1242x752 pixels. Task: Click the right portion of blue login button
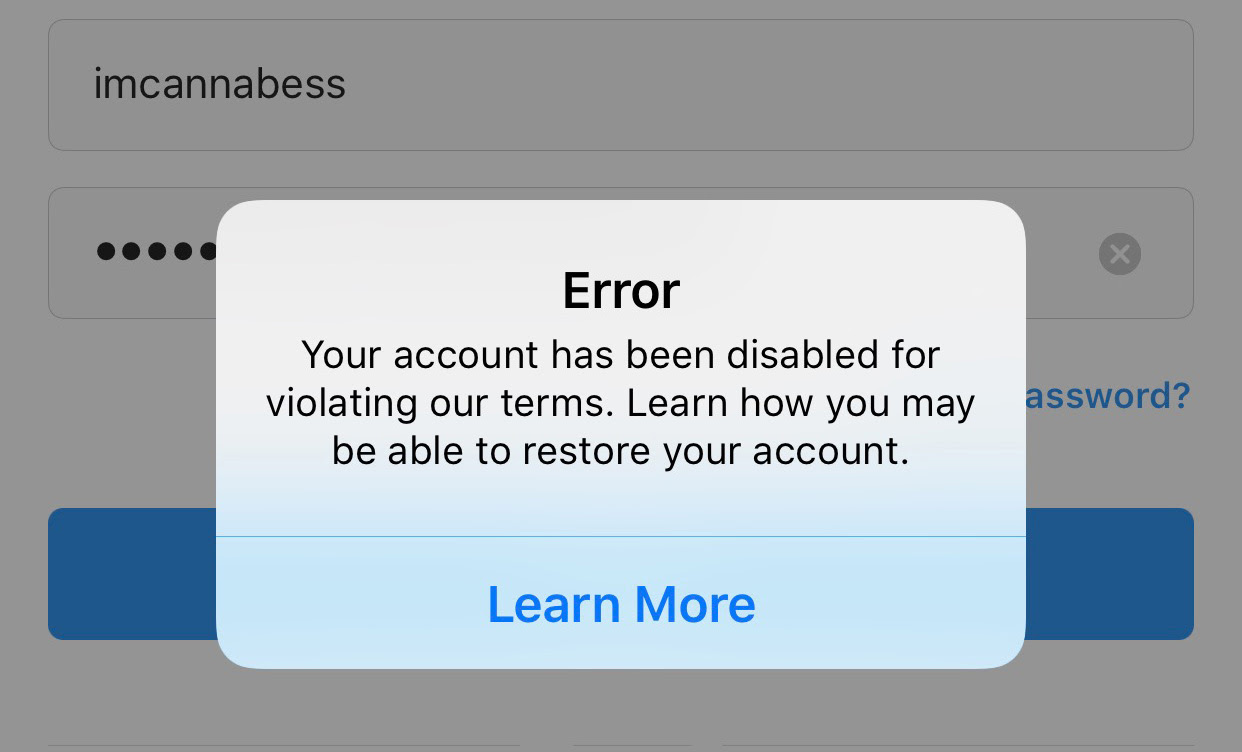1110,574
